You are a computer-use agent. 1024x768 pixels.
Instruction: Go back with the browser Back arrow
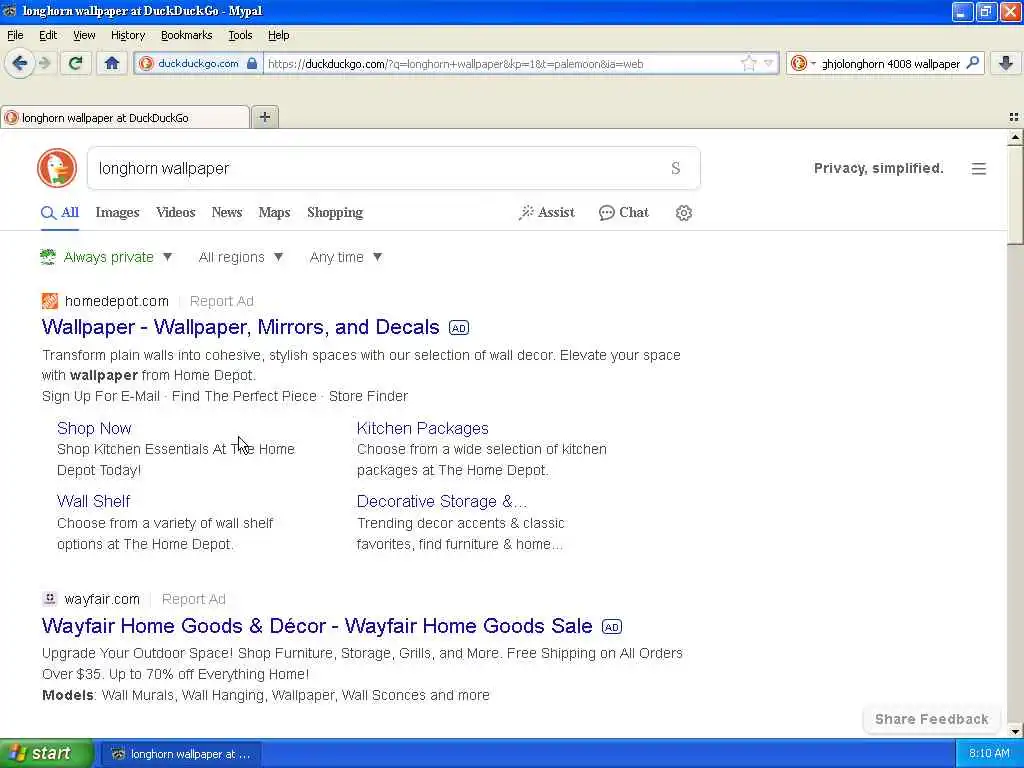click(x=20, y=63)
